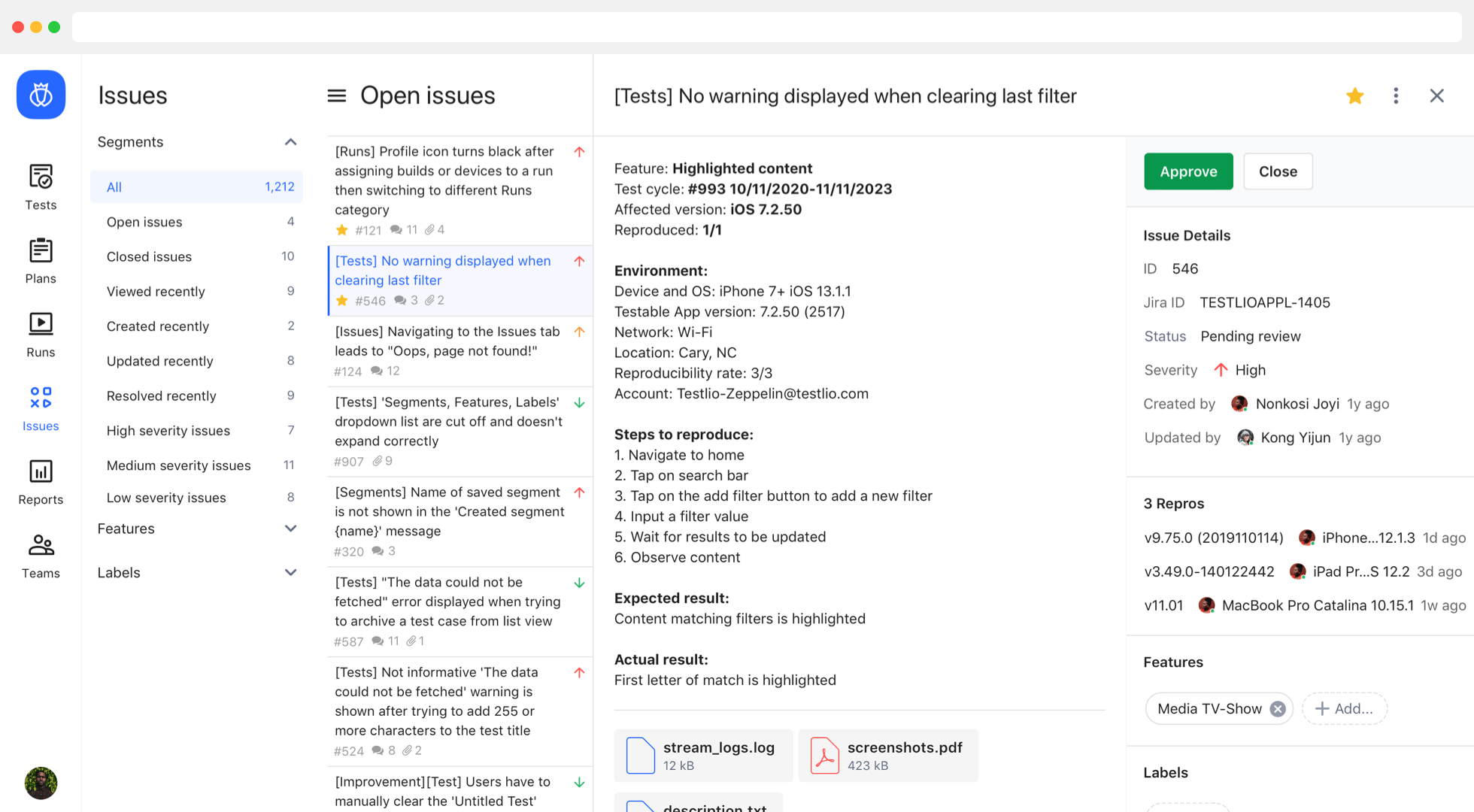Screen dimensions: 1474x812
Task: Click the hamburger menu beside Open issues
Action: [337, 95]
